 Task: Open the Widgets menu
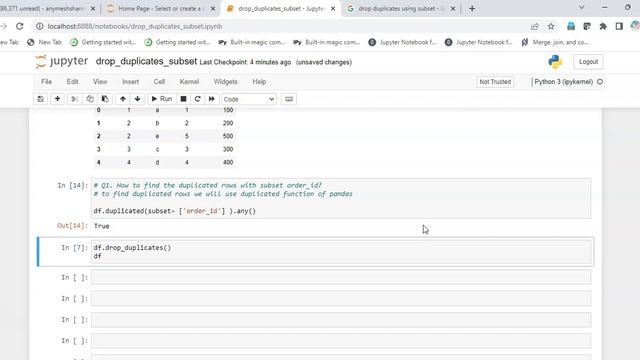[x=225, y=82]
